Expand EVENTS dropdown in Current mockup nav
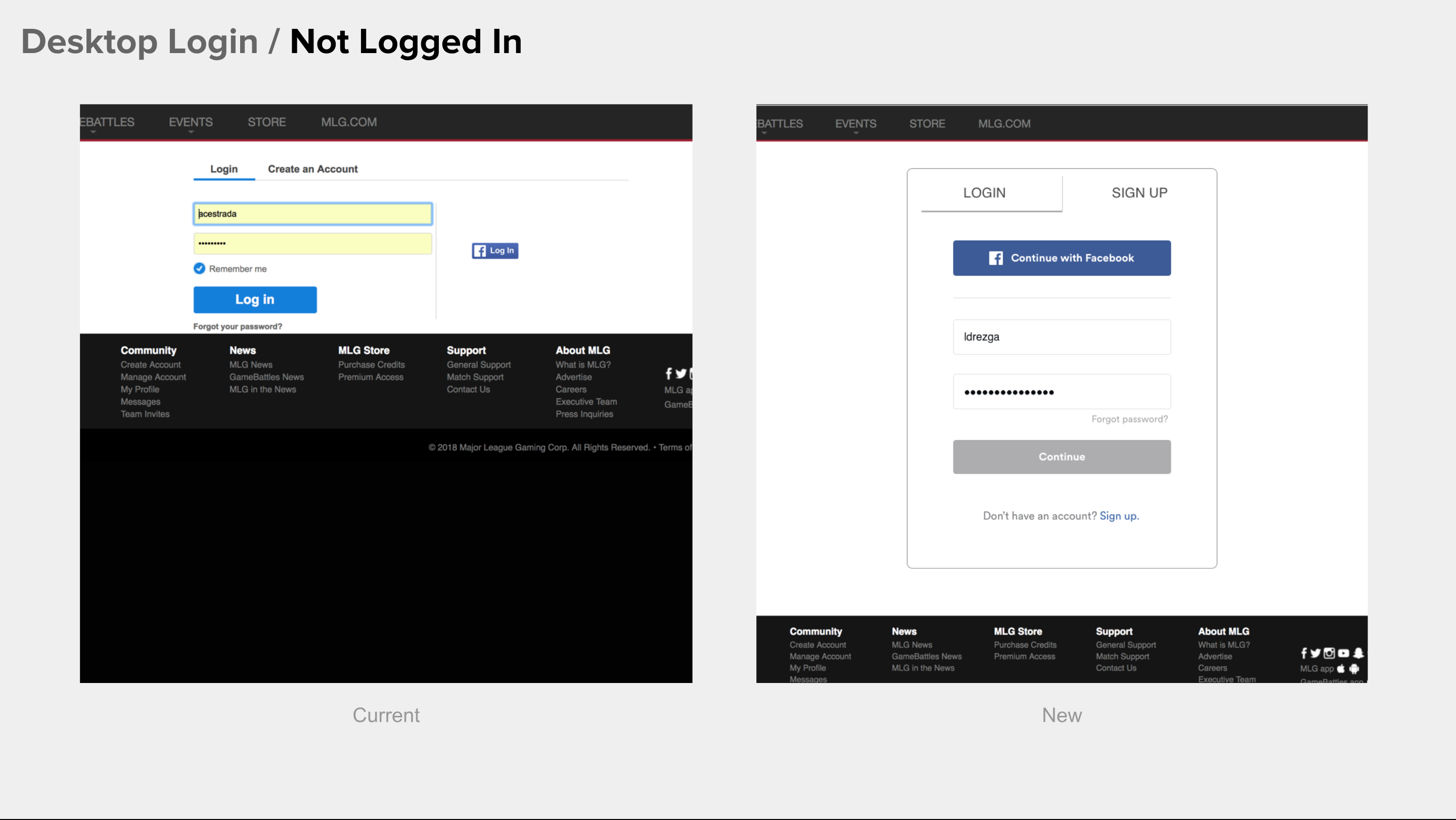Screen dimensions: 1456x820 click(191, 123)
